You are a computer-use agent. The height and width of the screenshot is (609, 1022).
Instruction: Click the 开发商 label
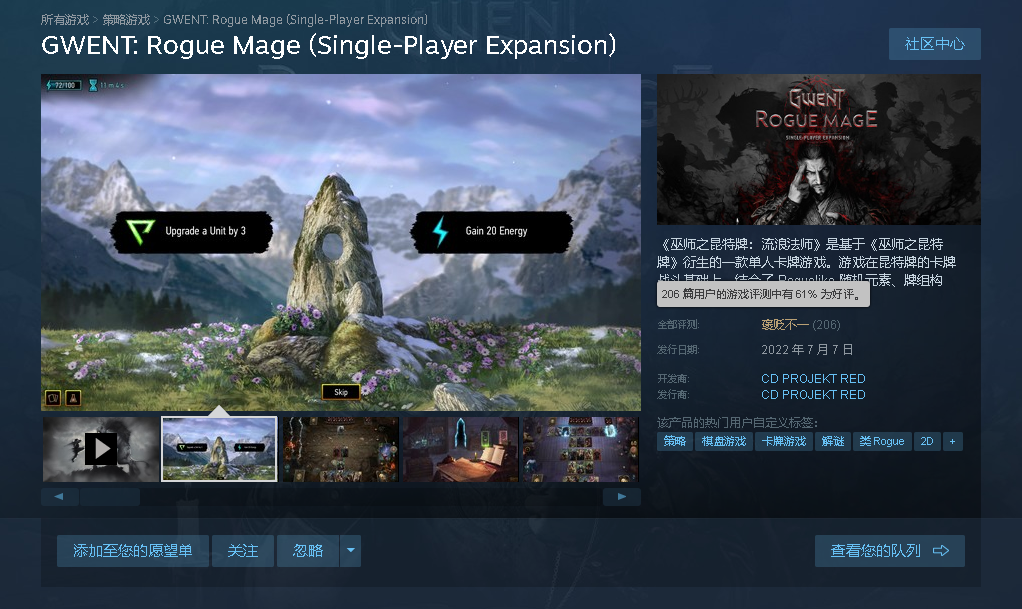(673, 379)
